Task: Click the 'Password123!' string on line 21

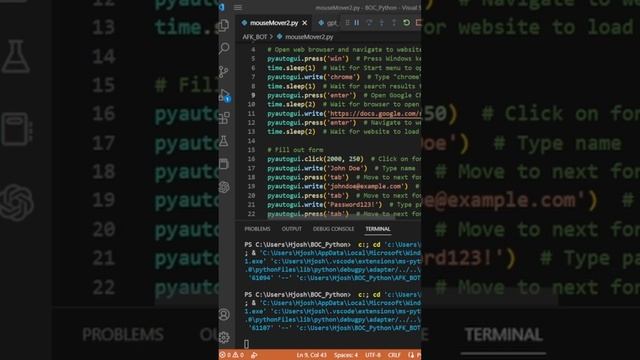Action: coord(353,204)
